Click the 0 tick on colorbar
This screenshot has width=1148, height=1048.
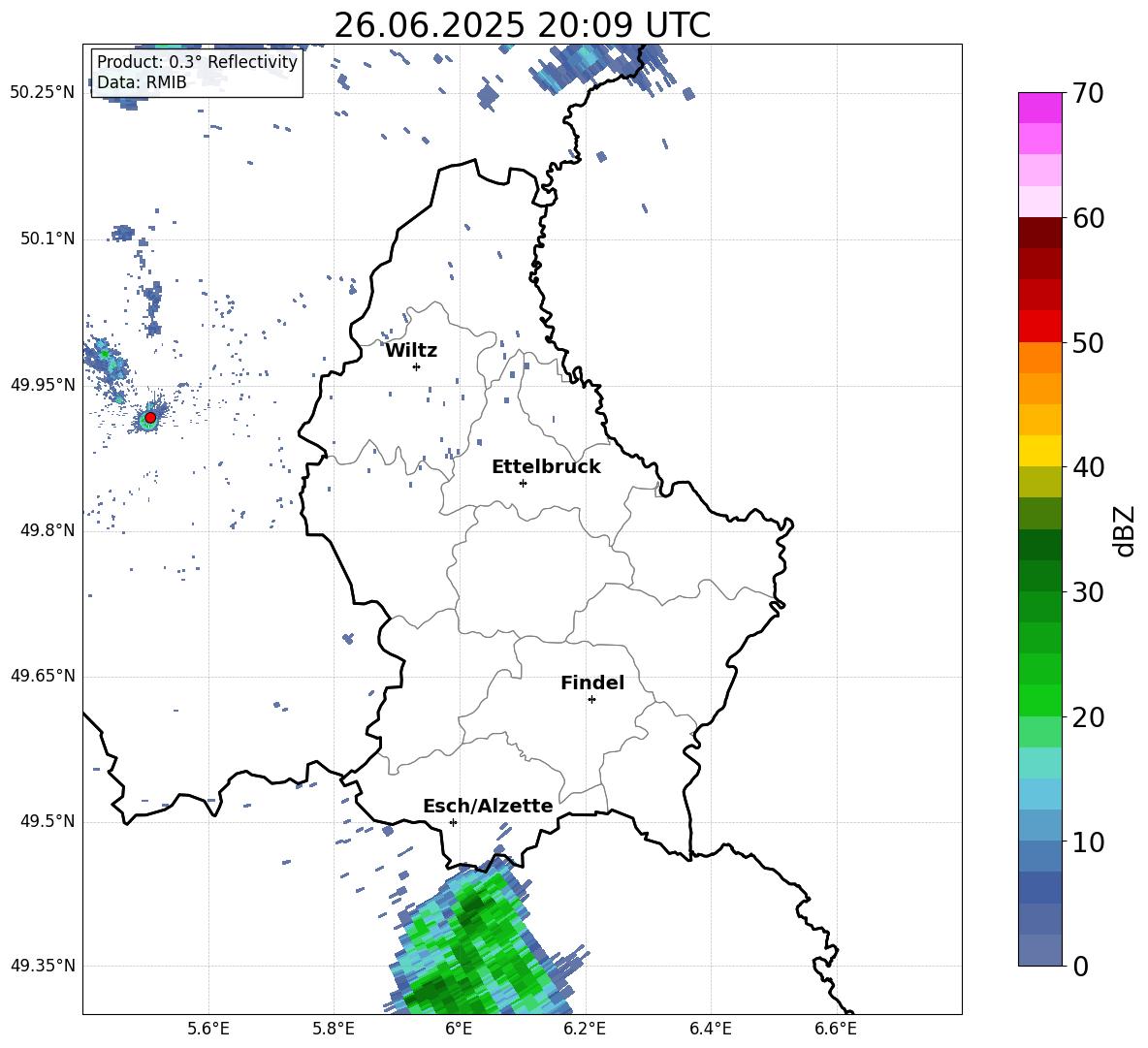(x=1081, y=966)
